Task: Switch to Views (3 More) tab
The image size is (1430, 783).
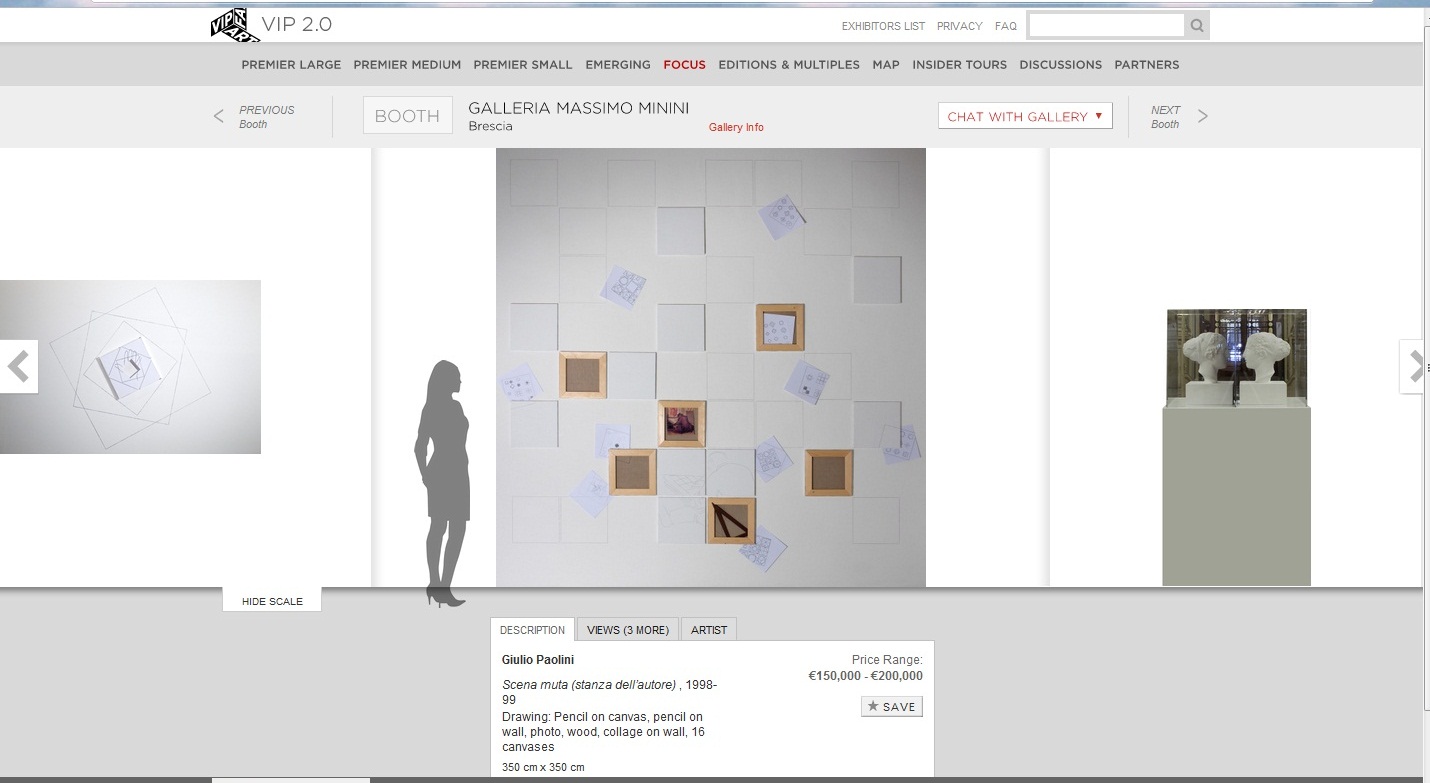Action: coord(628,630)
